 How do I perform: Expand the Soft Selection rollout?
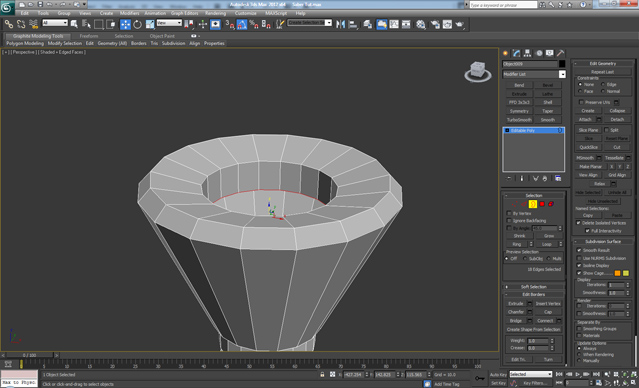[x=533, y=287]
